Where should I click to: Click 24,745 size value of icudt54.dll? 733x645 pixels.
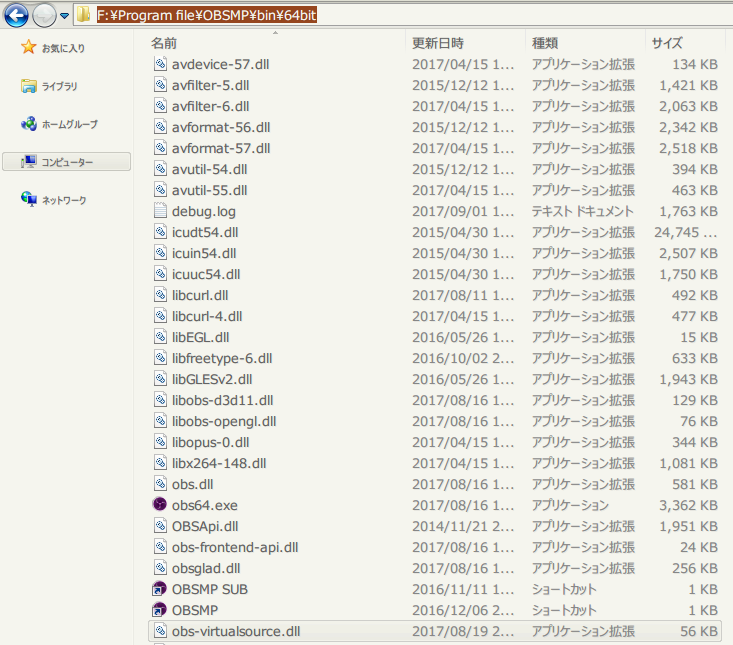(676, 232)
